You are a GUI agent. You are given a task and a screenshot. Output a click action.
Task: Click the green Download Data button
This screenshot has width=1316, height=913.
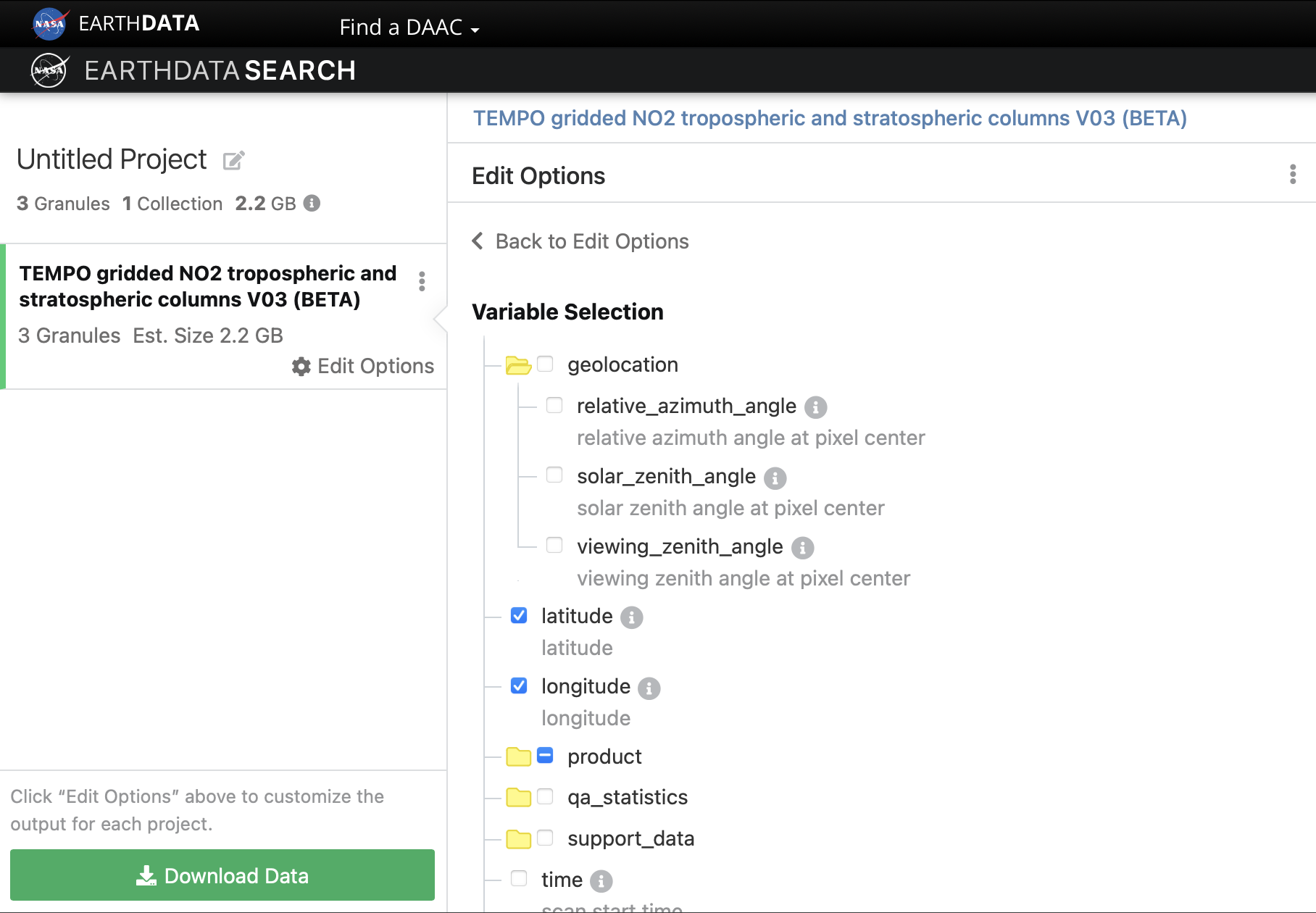coord(222,875)
